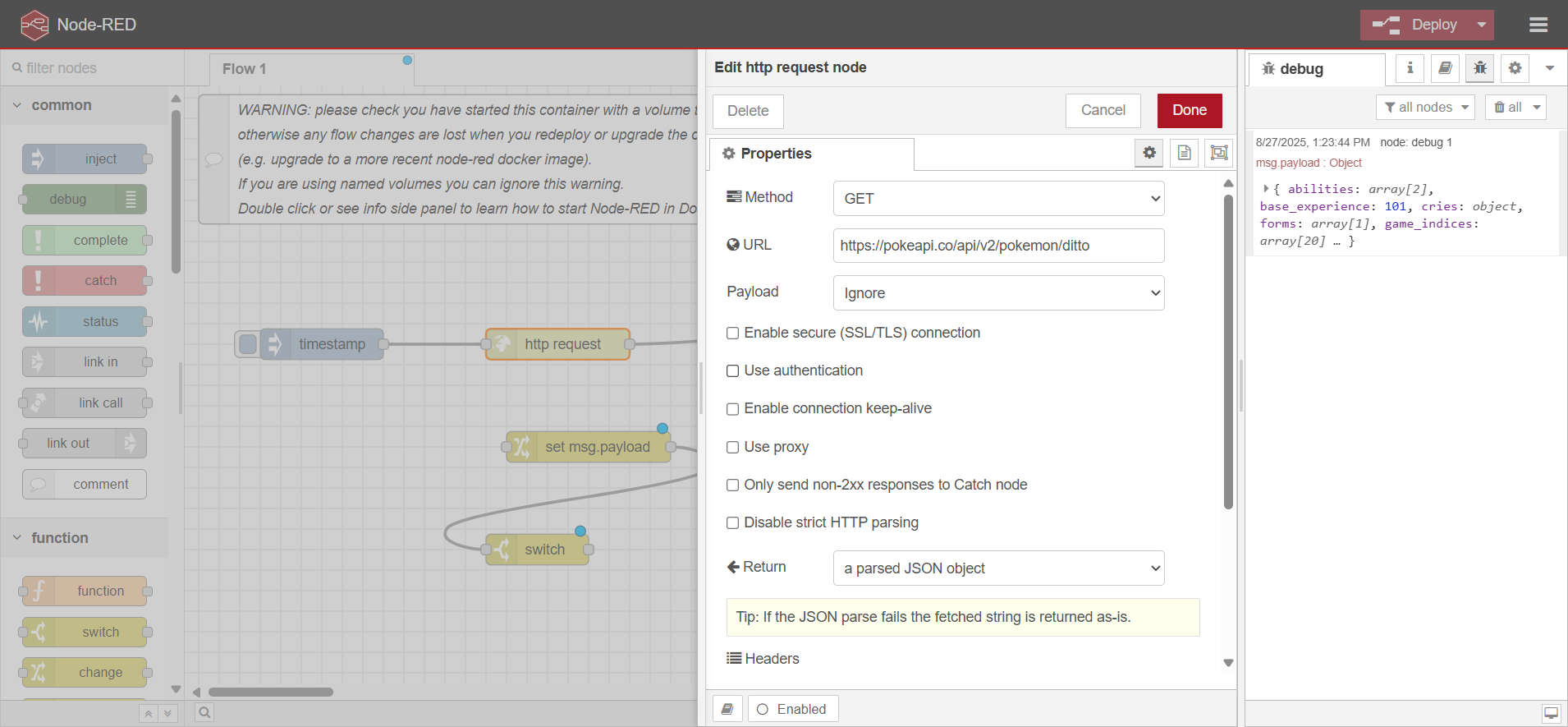
Task: Toggle debug palette node output button
Action: (131, 199)
